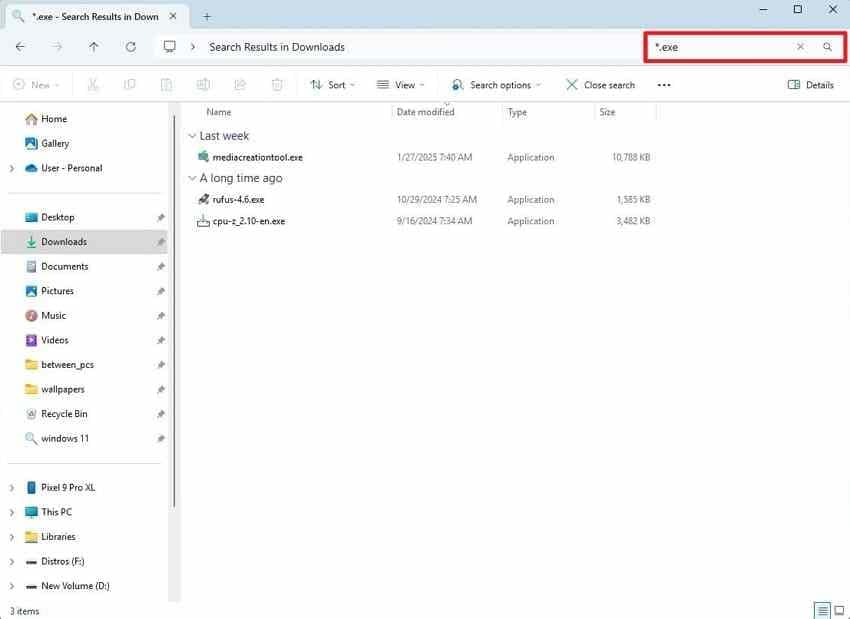Click the Share toolbar icon
The image size is (850, 619).
point(240,85)
